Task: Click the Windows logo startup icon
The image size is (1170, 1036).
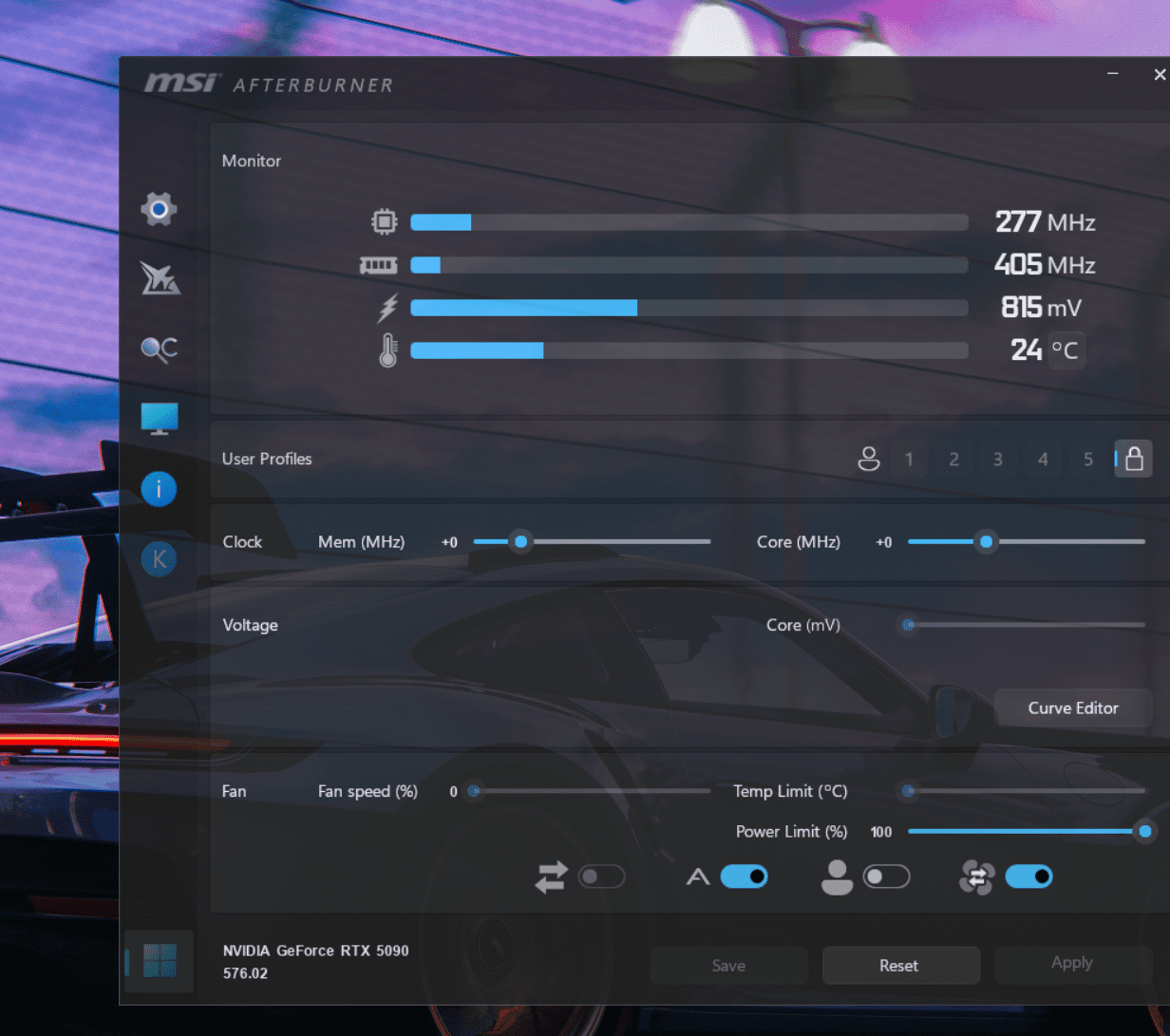Action: pos(159,961)
